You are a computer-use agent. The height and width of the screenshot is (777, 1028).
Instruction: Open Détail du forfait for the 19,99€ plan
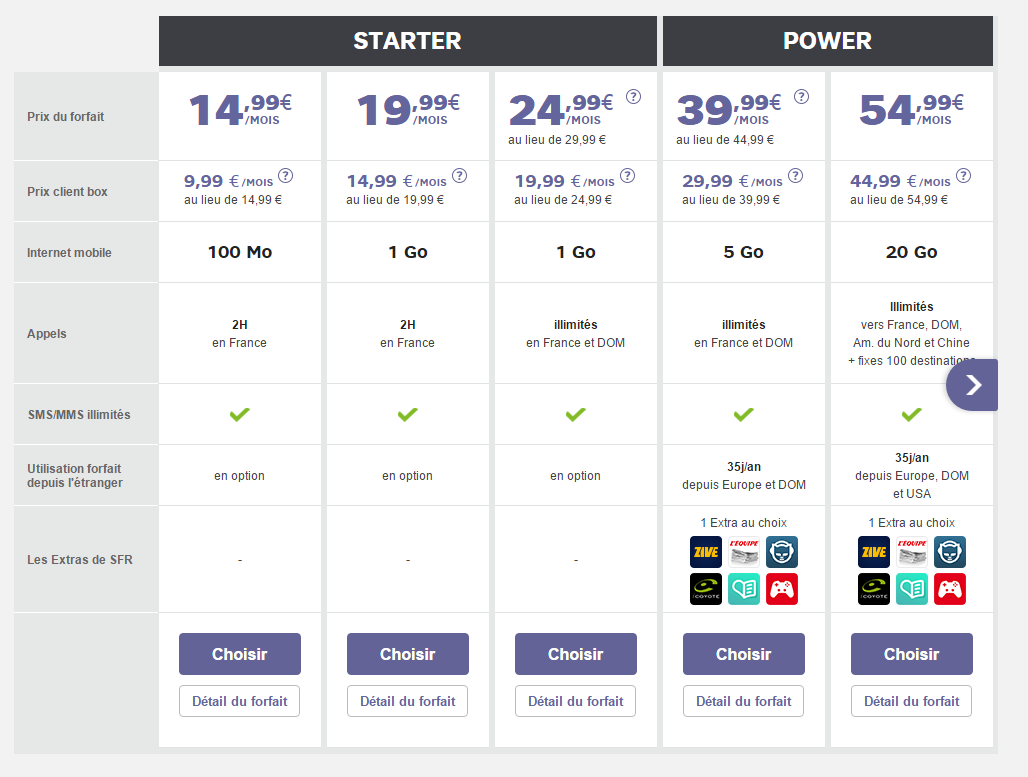(x=408, y=701)
